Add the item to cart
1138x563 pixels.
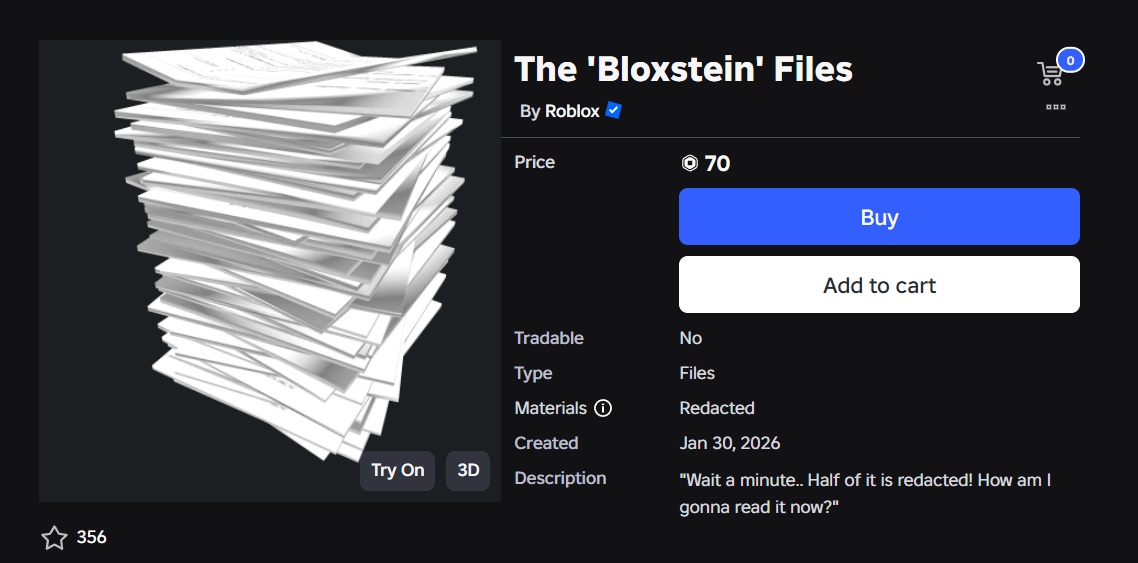(879, 285)
